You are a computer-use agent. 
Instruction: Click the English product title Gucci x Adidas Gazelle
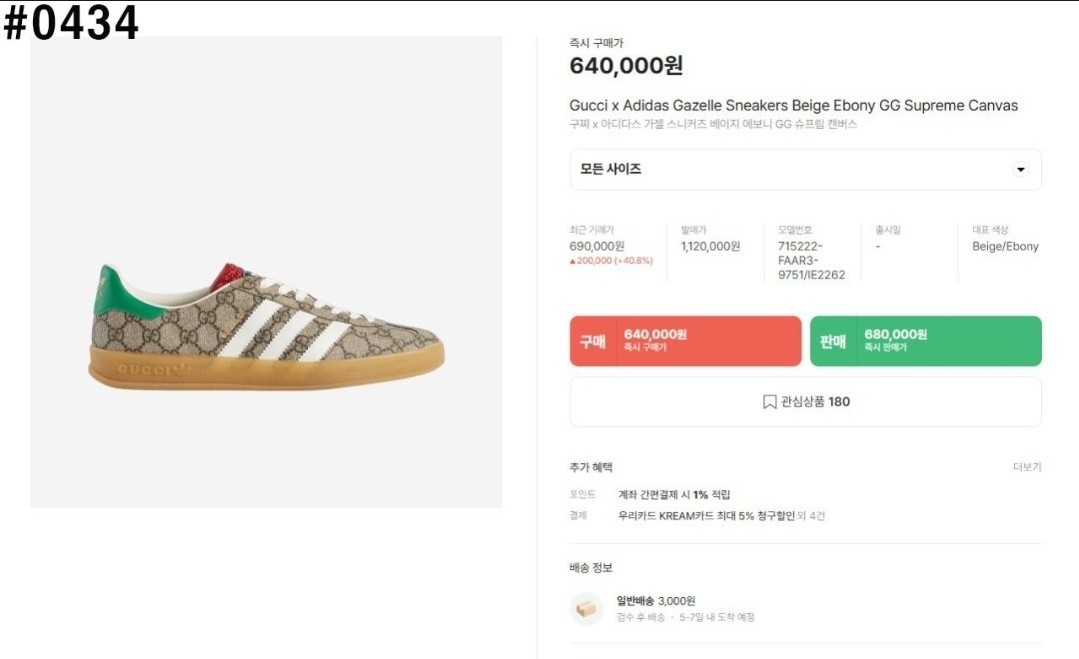[x=793, y=106]
